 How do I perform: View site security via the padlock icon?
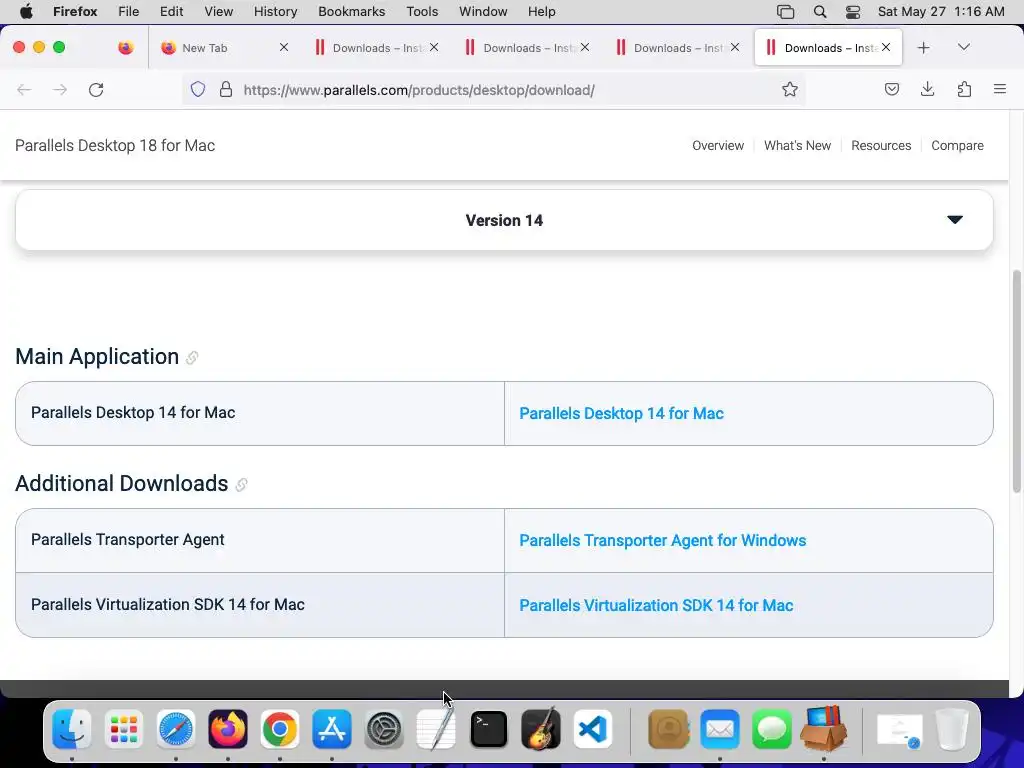click(x=226, y=89)
